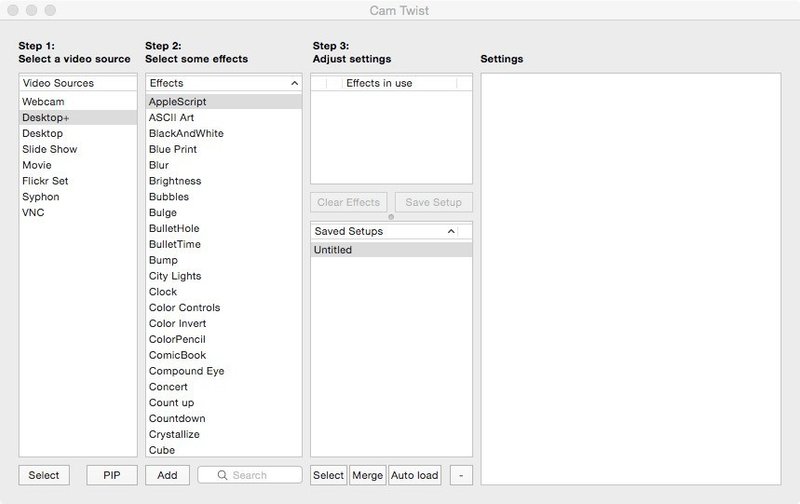This screenshot has width=800, height=504.
Task: Click the Clear Effects button
Action: click(x=348, y=202)
